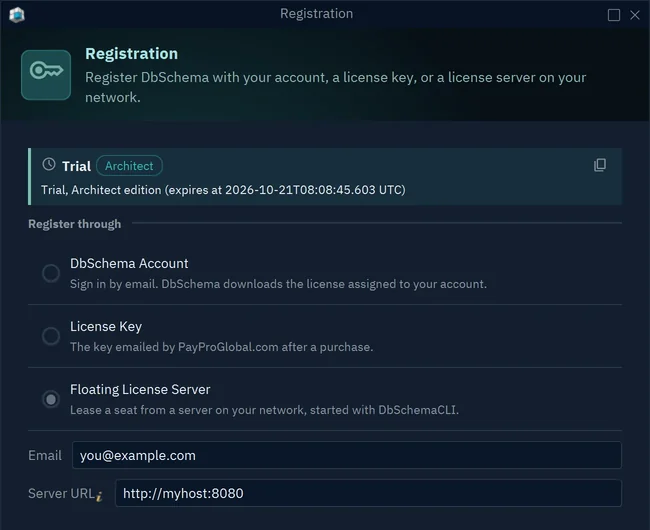Maximize the Registration window
Screen dimensions: 650x530
click(614, 15)
